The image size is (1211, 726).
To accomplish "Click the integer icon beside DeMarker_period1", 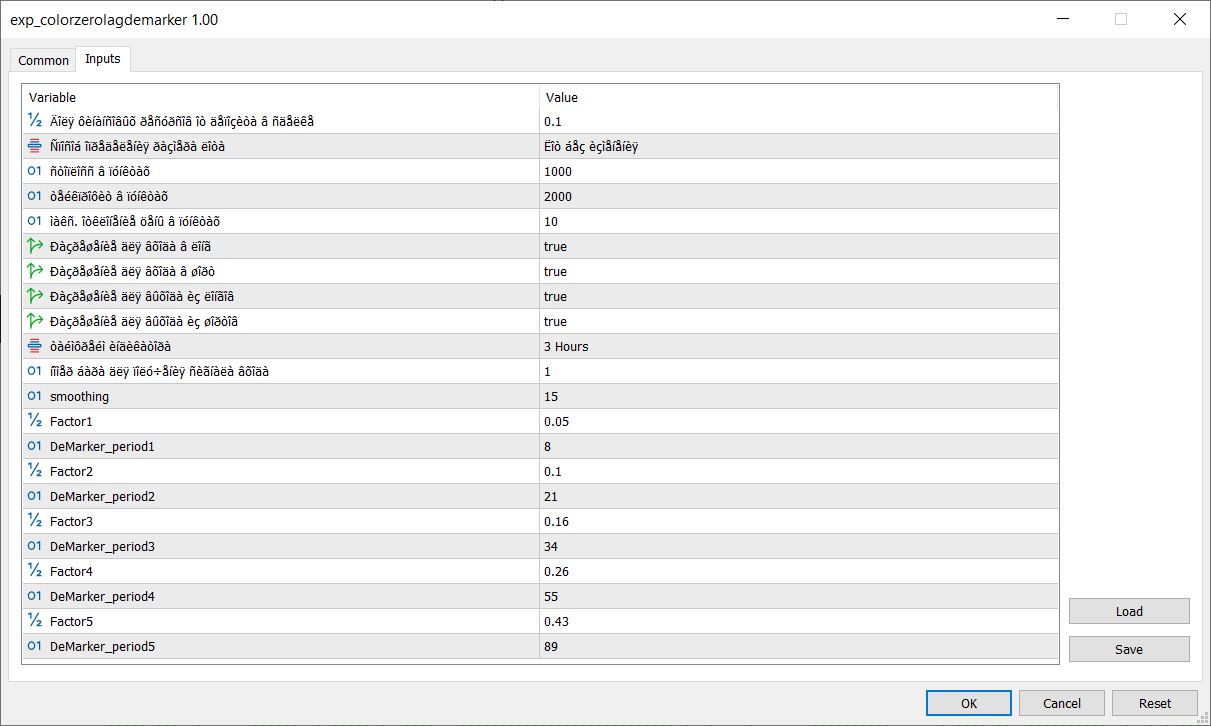I will 35,446.
